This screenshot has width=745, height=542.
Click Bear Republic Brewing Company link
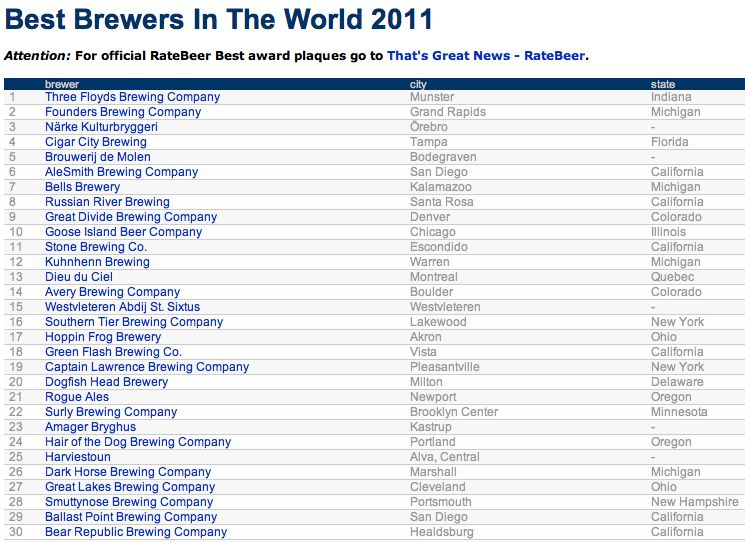pyautogui.click(x=136, y=532)
